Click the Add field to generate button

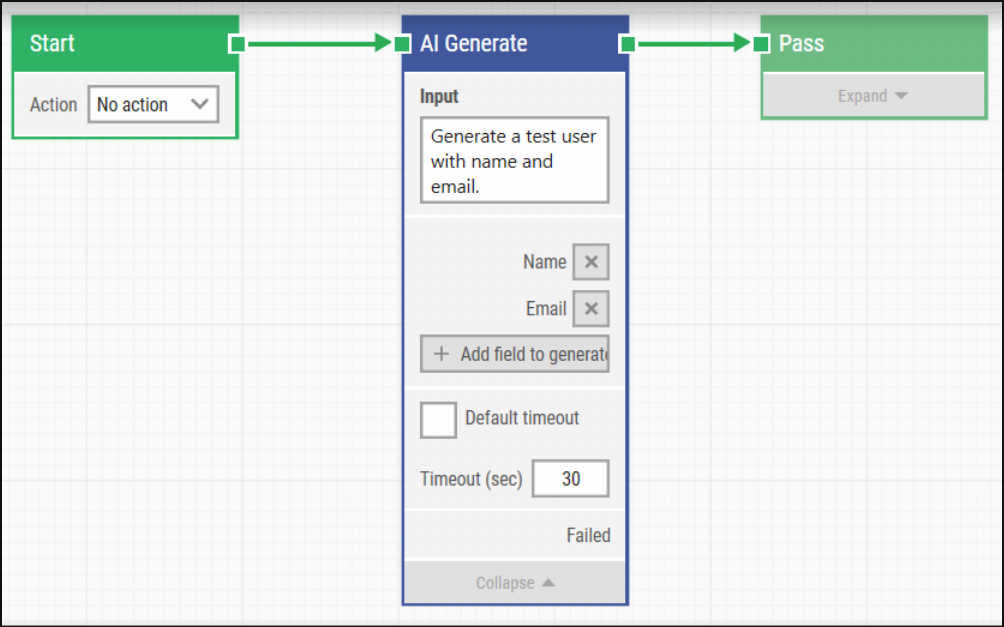tap(514, 353)
